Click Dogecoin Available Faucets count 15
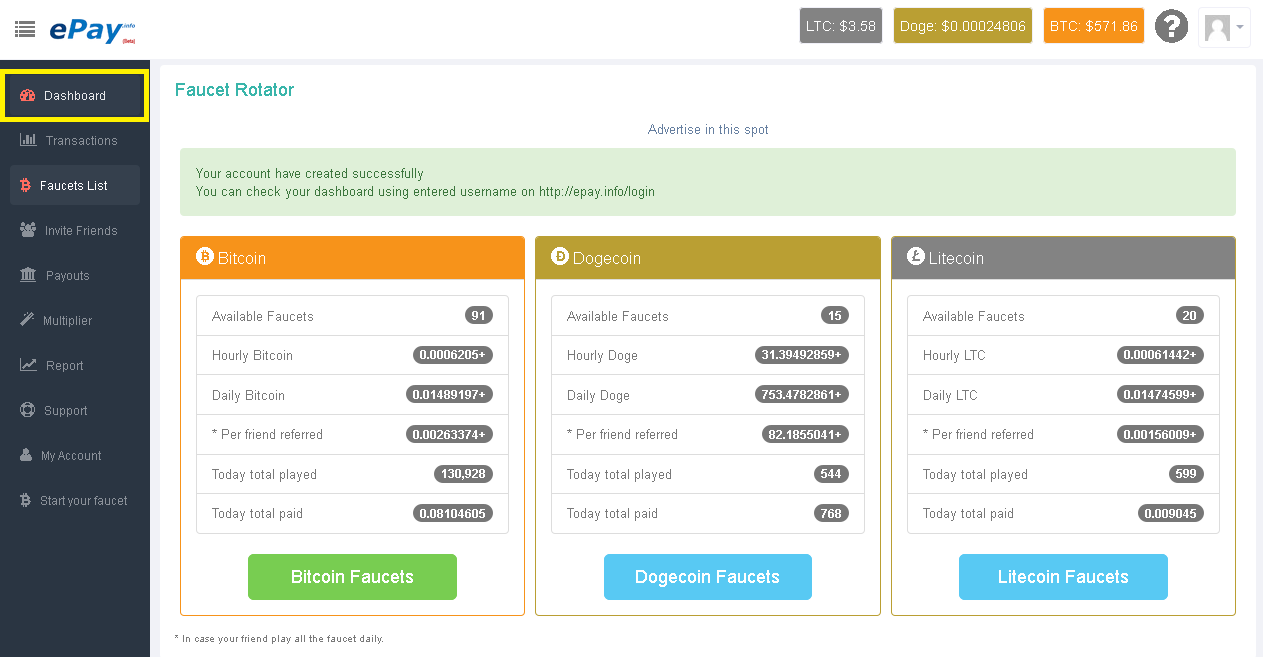Screen dimensions: 1263x657 835,316
